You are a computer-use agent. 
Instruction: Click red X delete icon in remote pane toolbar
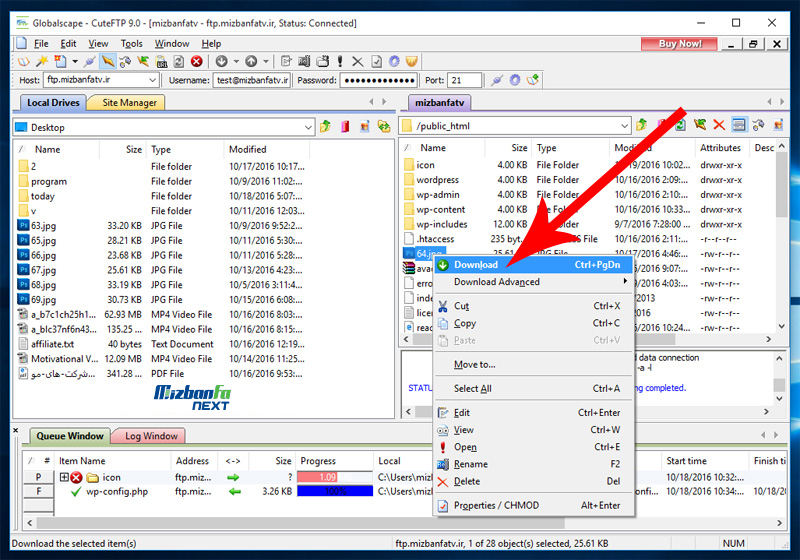(718, 126)
